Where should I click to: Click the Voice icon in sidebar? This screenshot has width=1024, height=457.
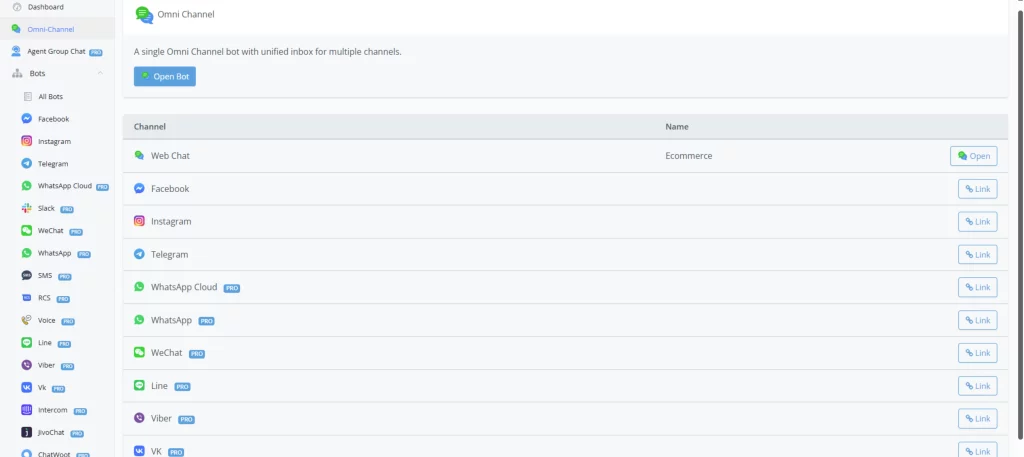coord(27,320)
